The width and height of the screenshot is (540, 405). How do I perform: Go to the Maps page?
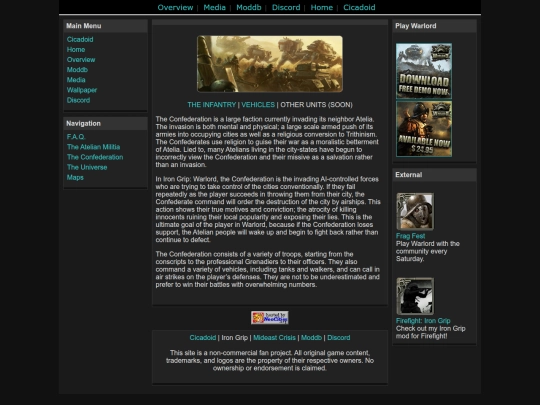point(75,177)
